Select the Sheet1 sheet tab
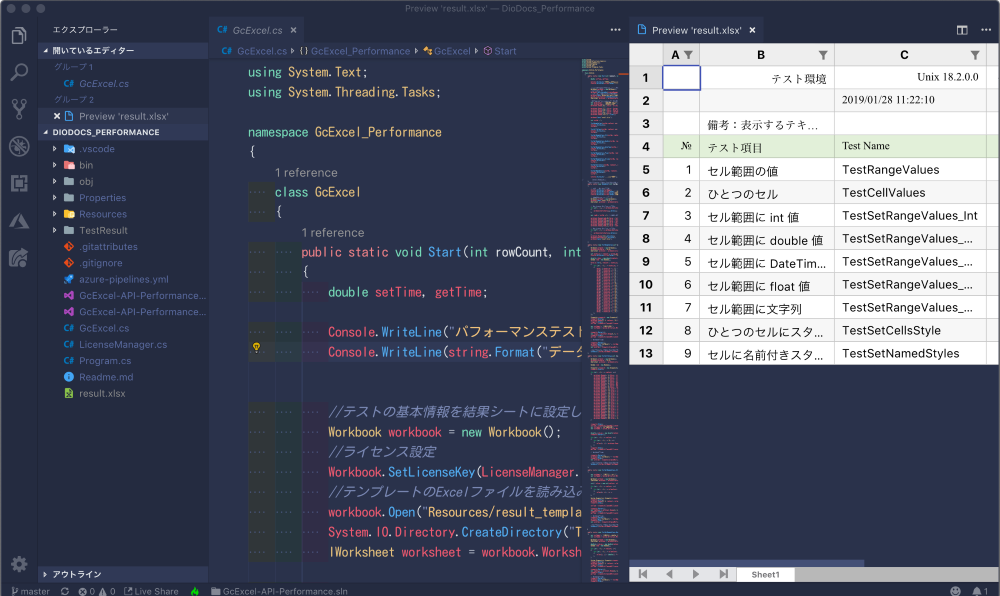 coord(765,574)
